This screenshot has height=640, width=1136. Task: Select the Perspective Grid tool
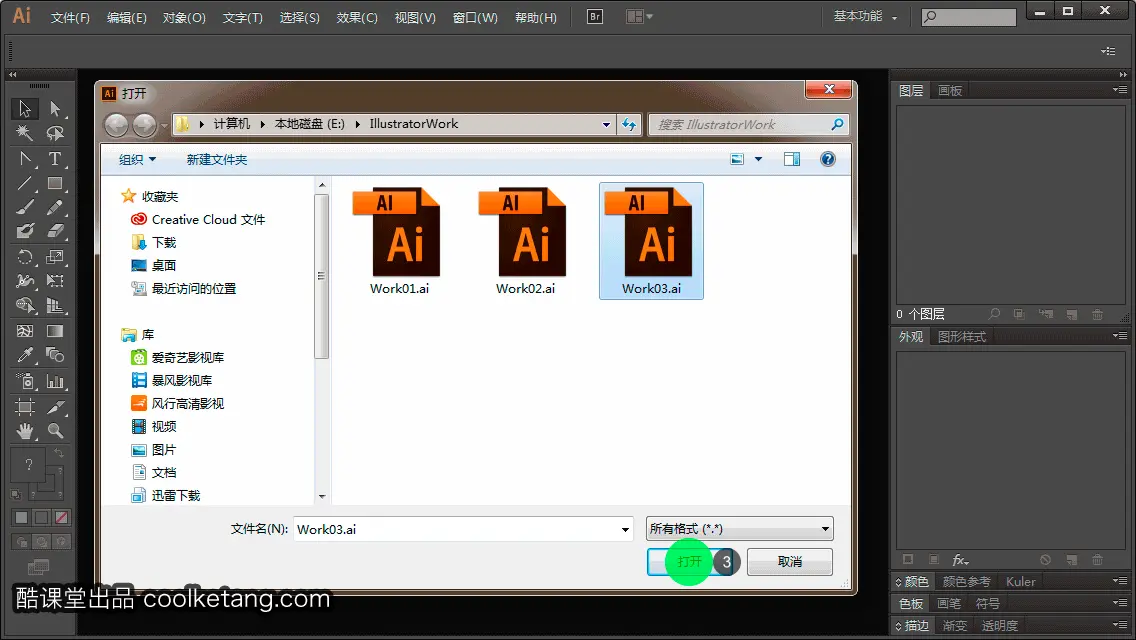point(55,305)
